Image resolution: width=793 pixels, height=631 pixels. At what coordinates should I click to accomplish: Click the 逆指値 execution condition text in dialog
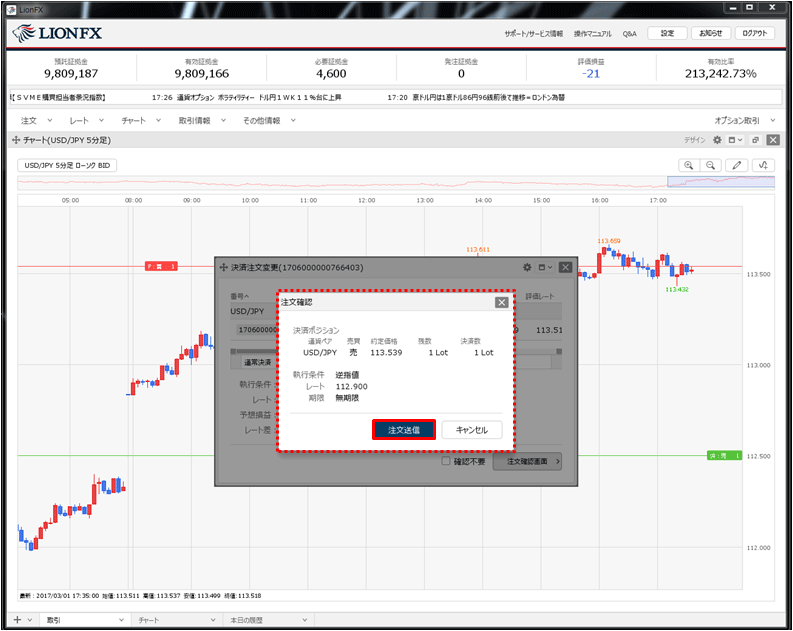click(347, 375)
